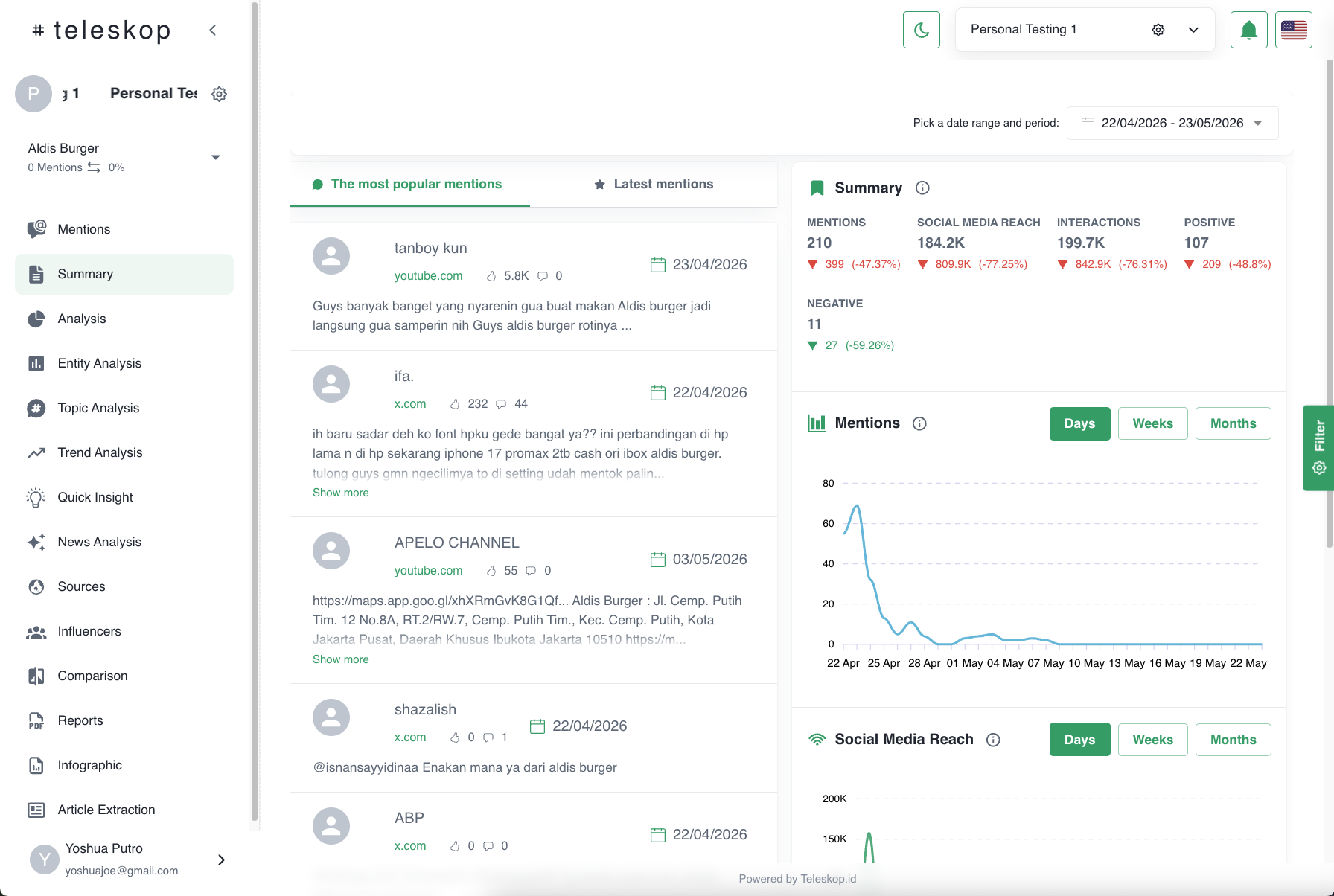Image resolution: width=1334 pixels, height=896 pixels.
Task: Click the Reports PDF icon
Action: click(36, 720)
